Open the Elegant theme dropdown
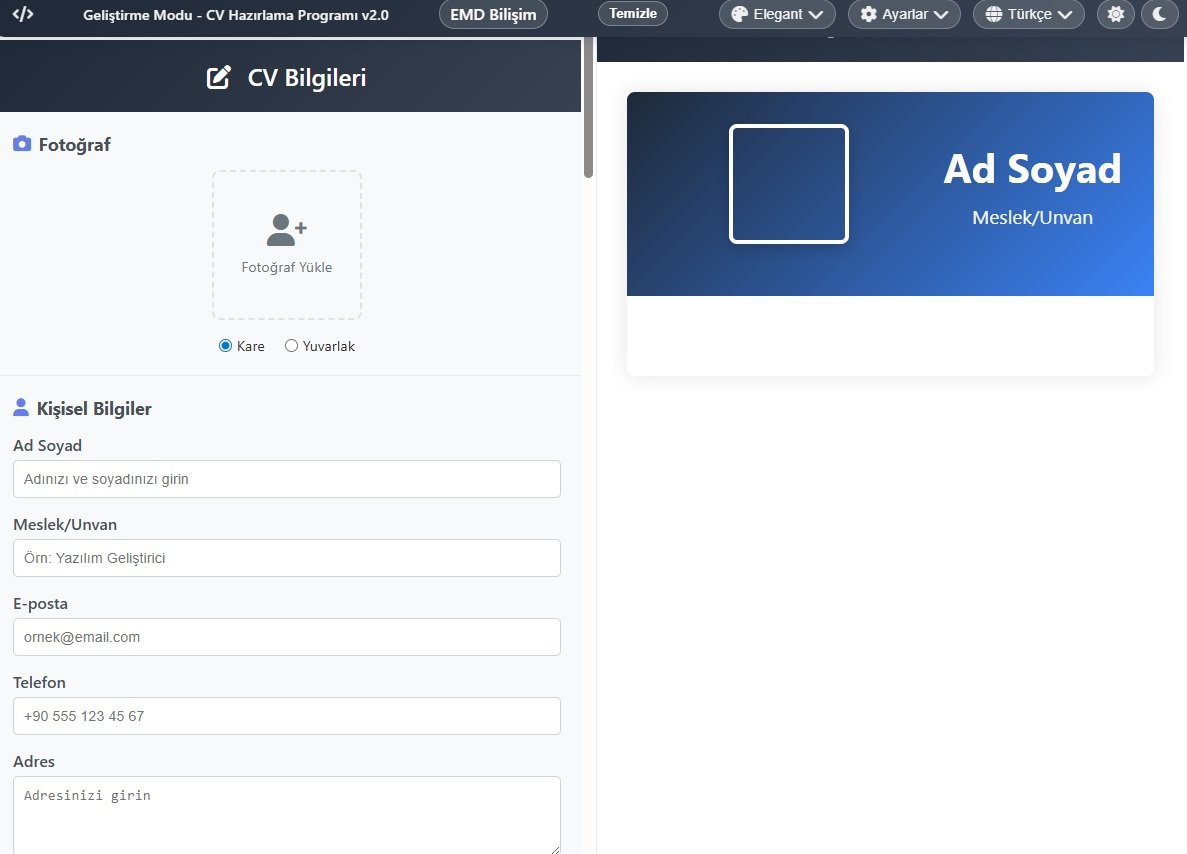The height and width of the screenshot is (854, 1187). pyautogui.click(x=777, y=14)
